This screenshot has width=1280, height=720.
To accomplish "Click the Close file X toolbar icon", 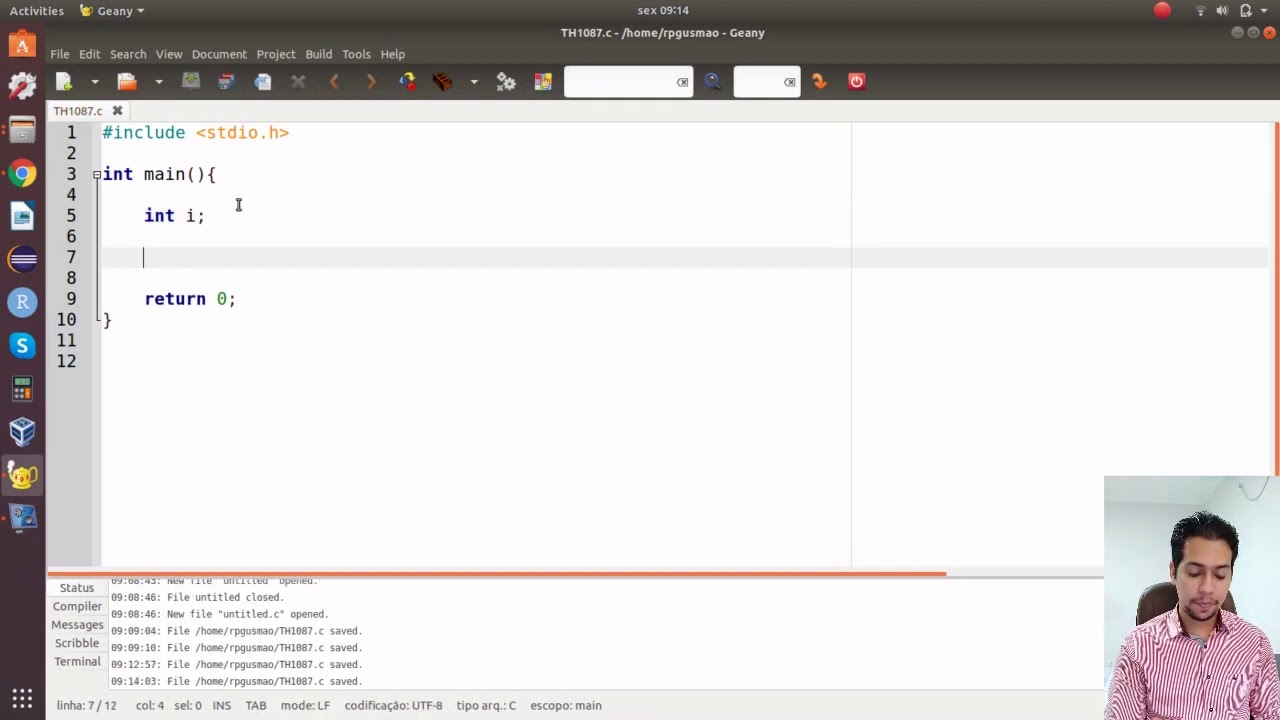I will [298, 82].
